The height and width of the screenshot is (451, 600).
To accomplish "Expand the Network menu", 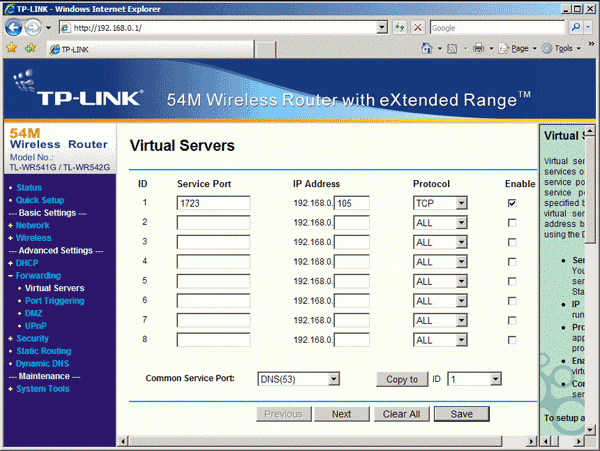I will (x=32, y=225).
